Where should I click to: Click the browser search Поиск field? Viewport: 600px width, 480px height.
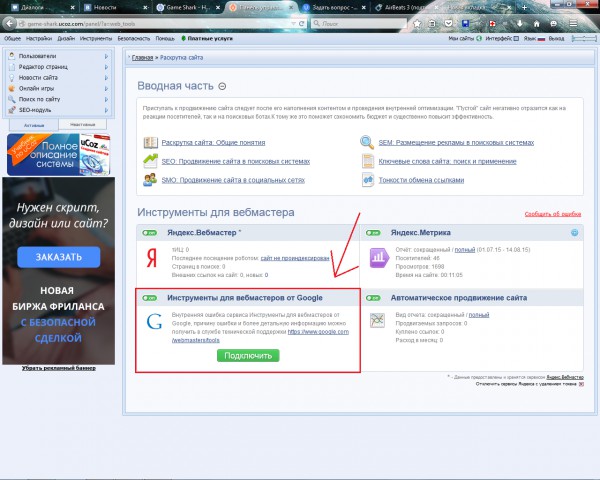[359, 24]
